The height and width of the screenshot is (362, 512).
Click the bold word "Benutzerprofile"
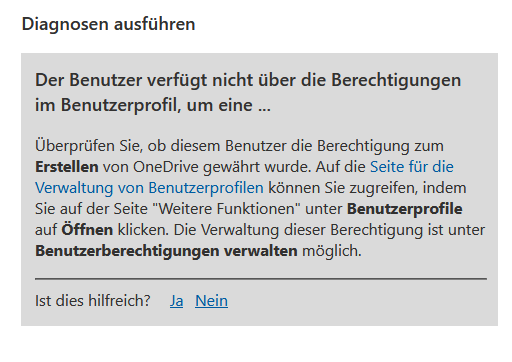(x=405, y=209)
